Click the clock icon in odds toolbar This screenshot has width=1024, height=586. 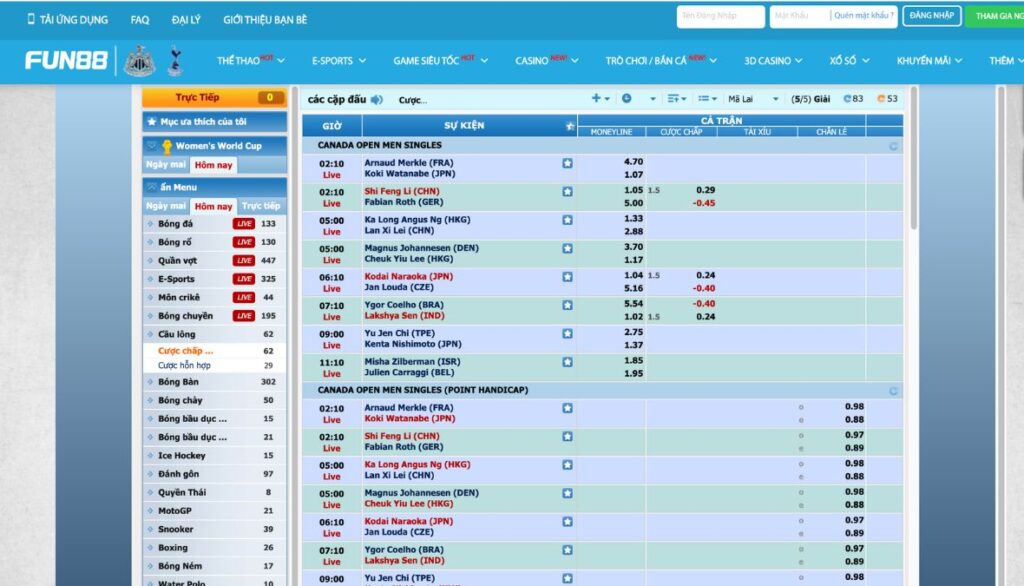click(626, 98)
